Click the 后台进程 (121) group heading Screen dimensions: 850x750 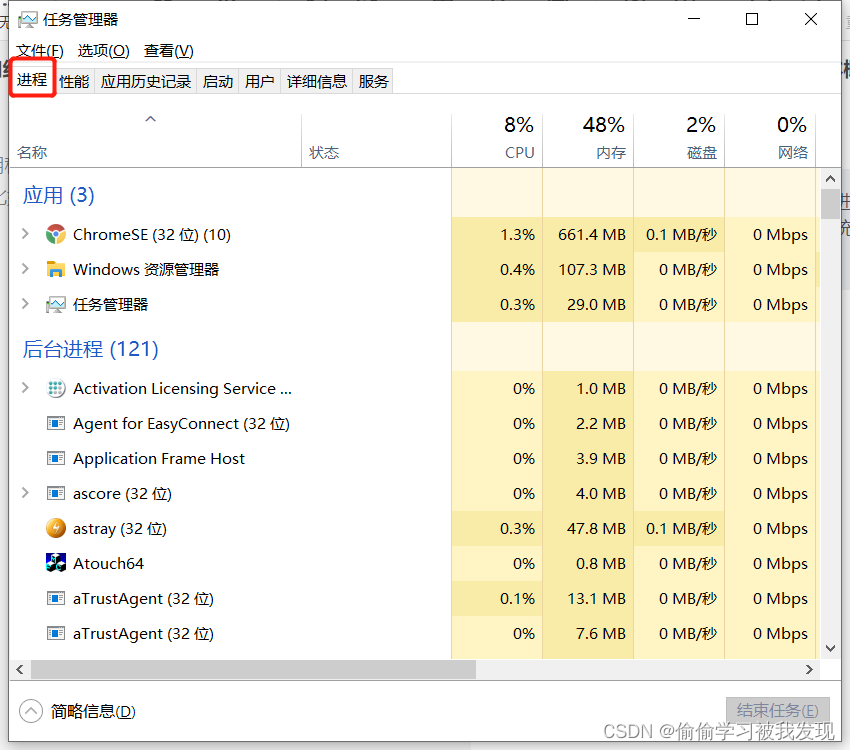(91, 349)
